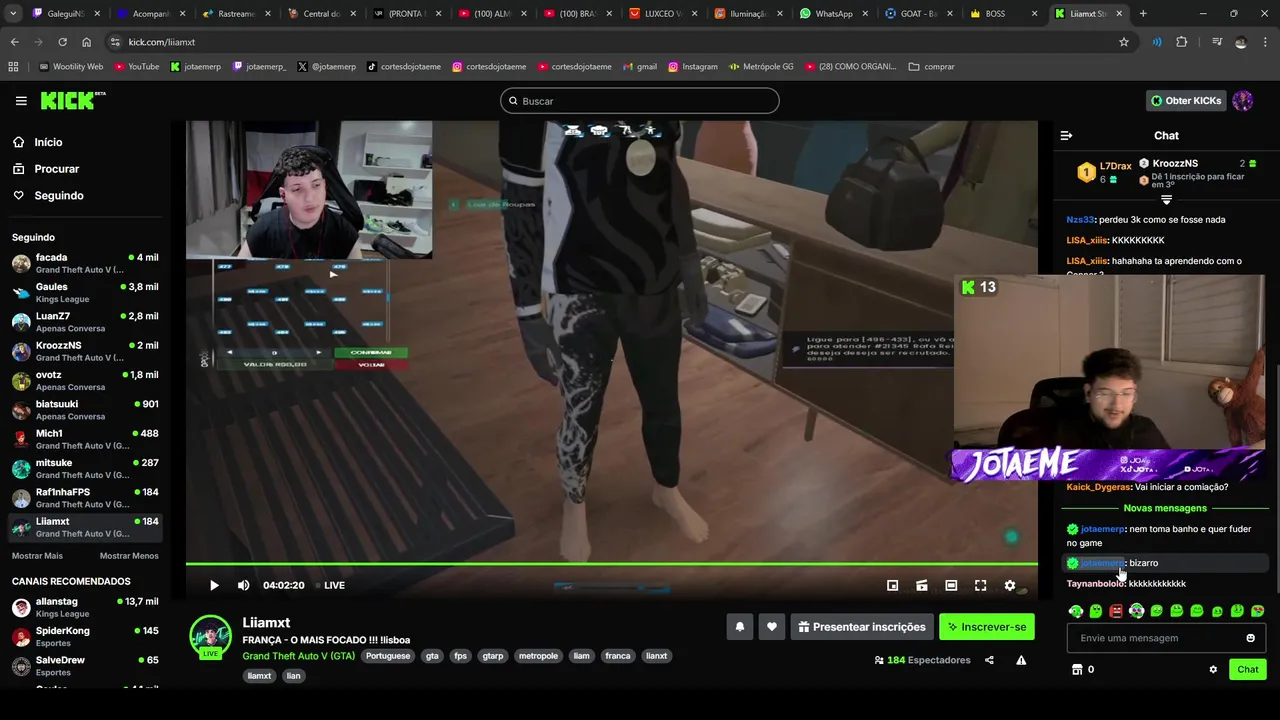Click the green Inscrever-se button
Image resolution: width=1280 pixels, height=720 pixels.
pos(986,627)
